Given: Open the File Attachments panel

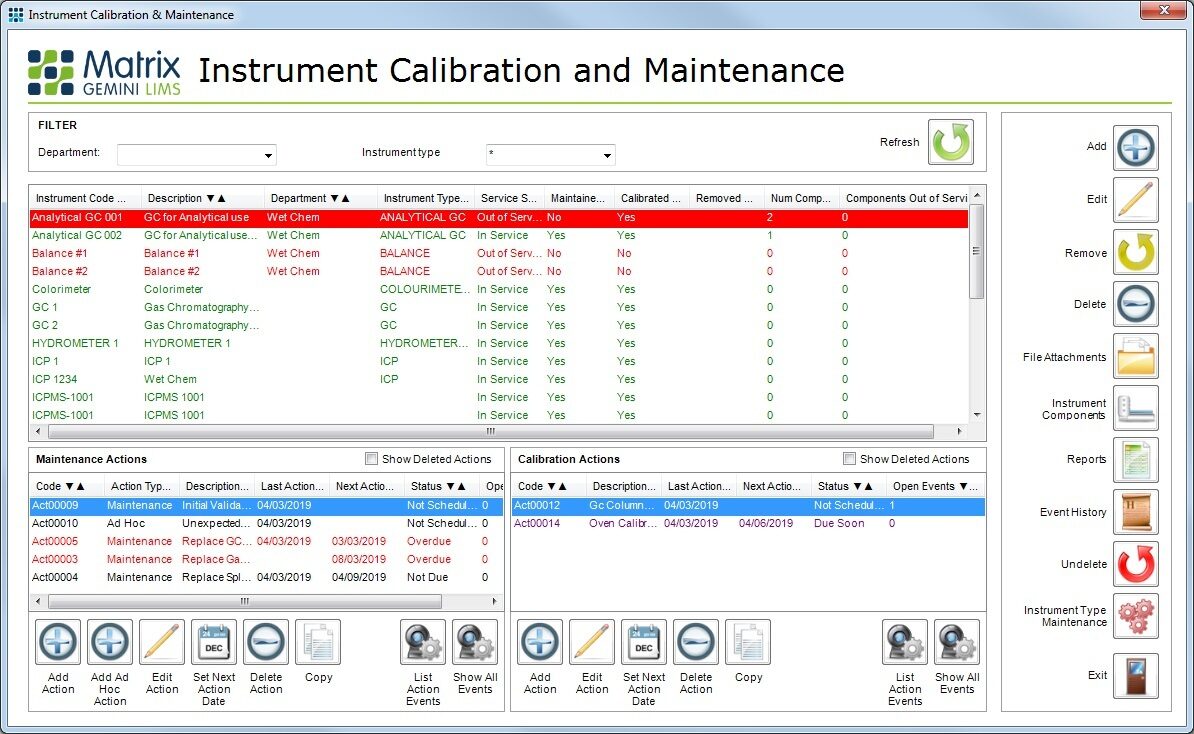Looking at the screenshot, I should [x=1136, y=355].
